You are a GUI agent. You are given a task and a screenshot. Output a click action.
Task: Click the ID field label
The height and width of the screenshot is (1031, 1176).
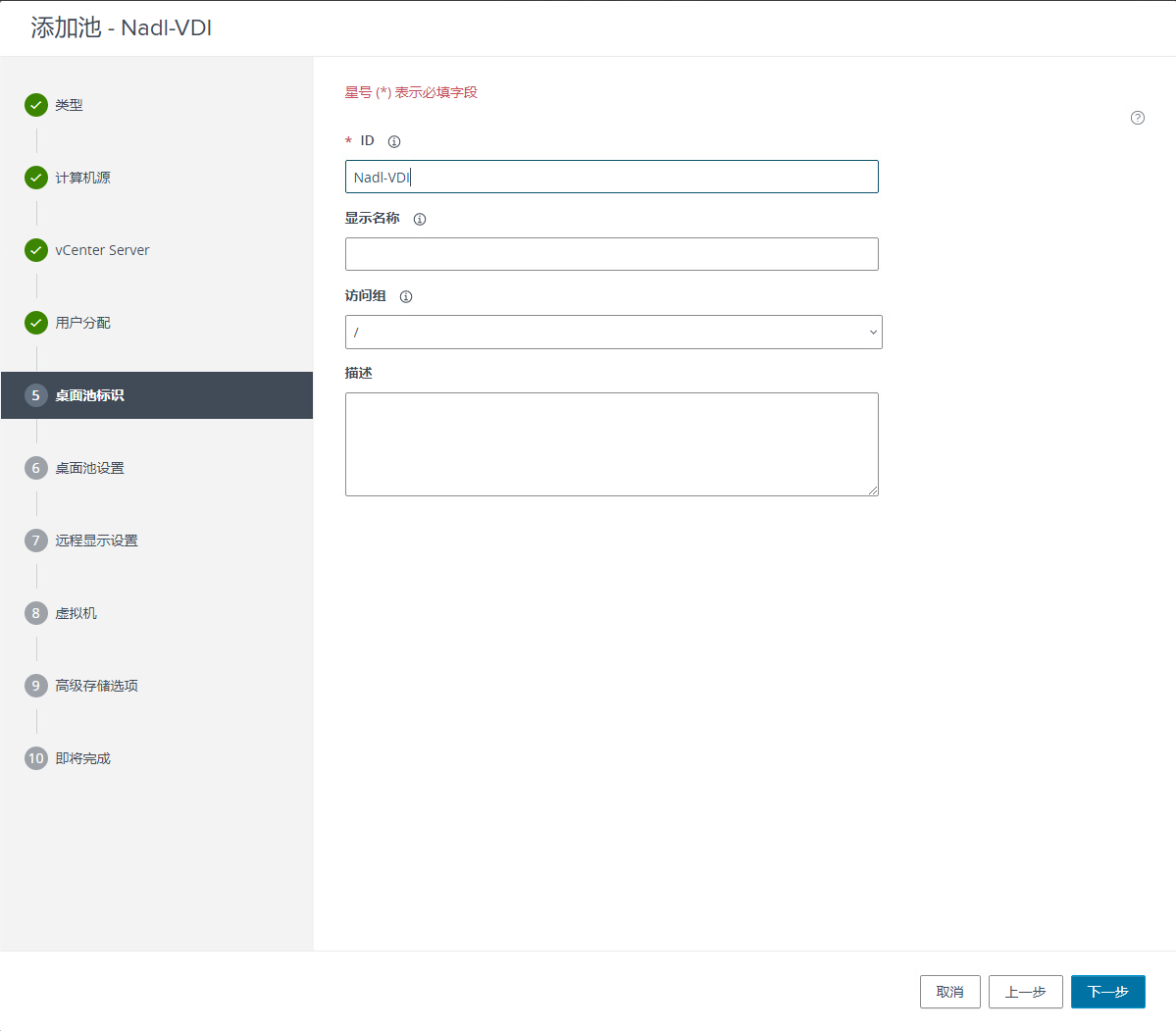point(367,140)
